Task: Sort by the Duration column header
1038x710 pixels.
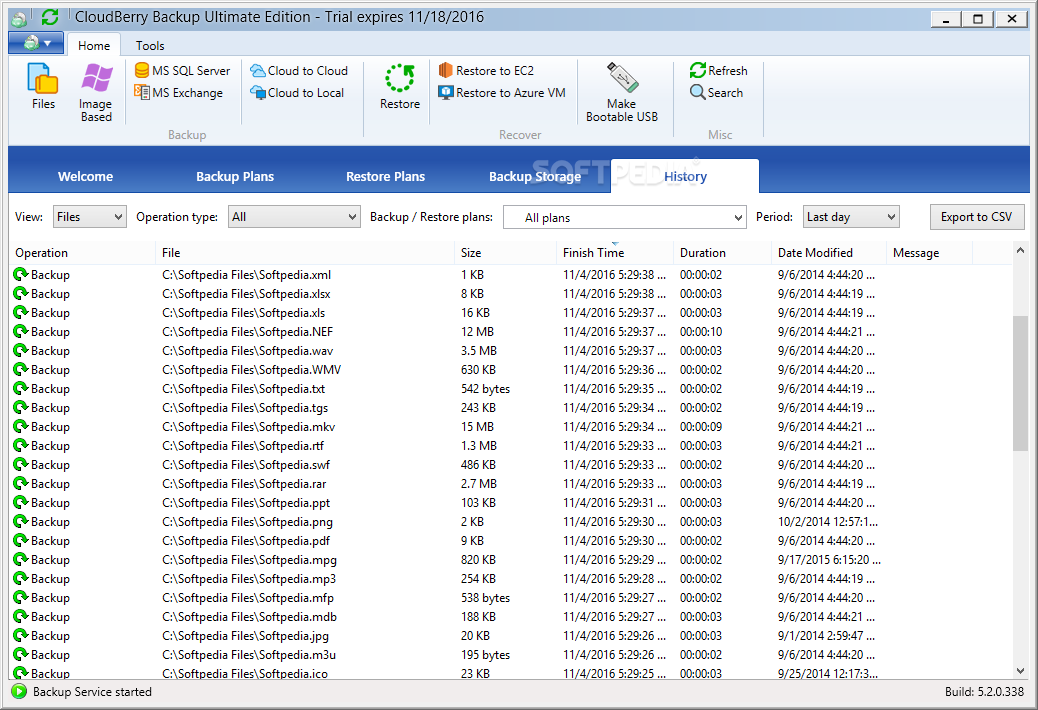Action: tap(722, 253)
